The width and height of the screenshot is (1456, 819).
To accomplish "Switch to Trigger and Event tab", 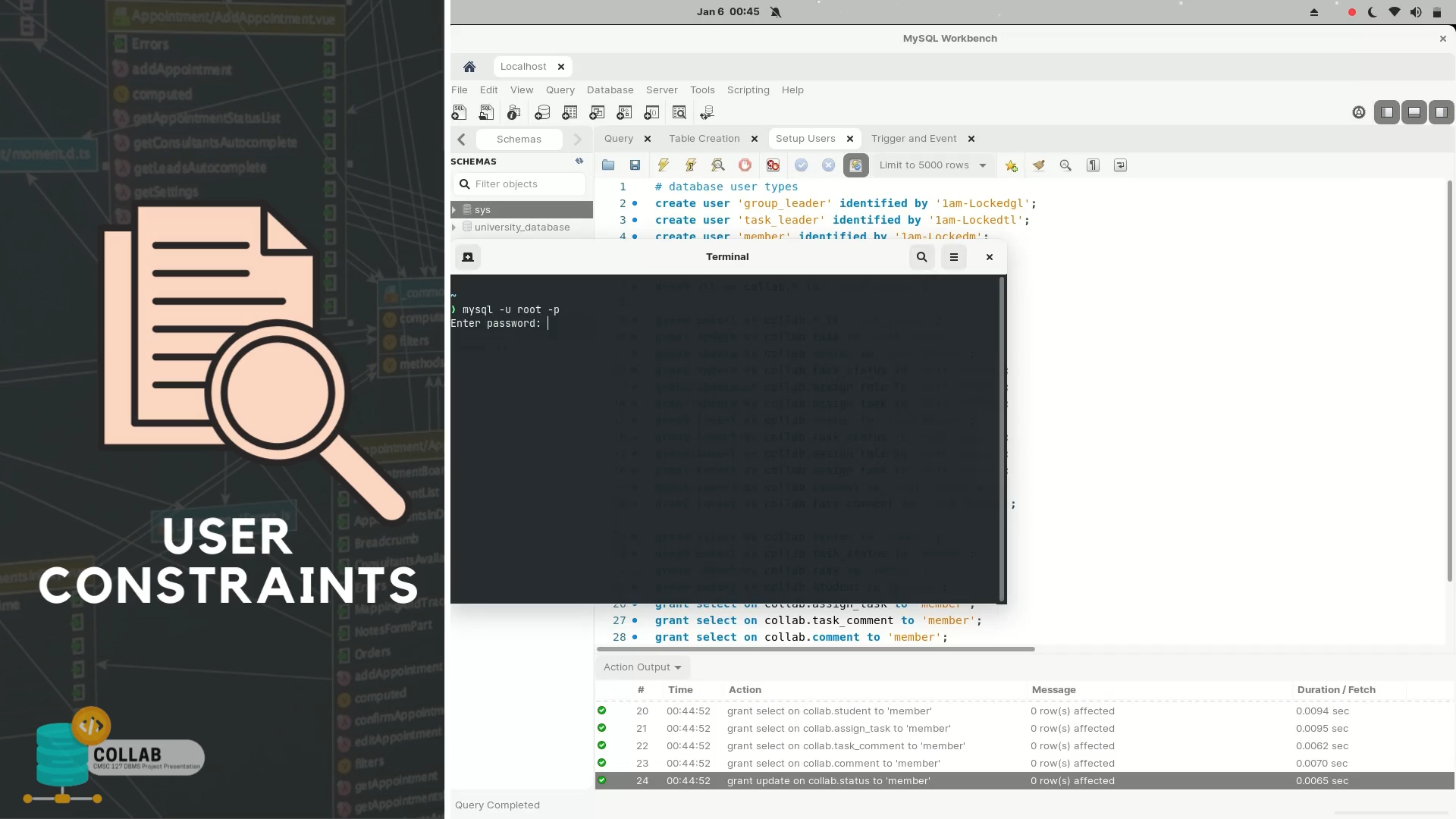I will [x=914, y=139].
